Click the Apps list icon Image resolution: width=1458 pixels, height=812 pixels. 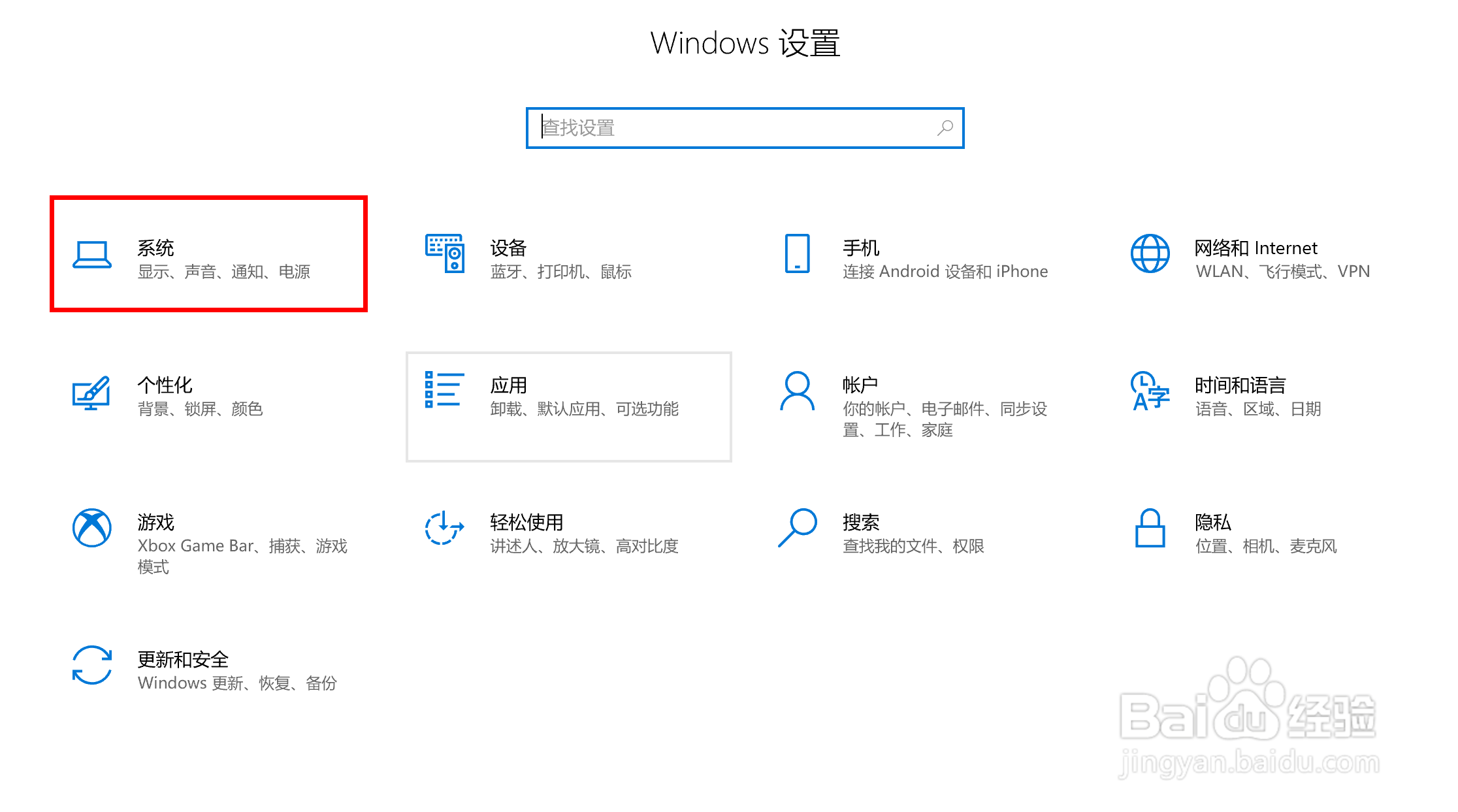(445, 390)
